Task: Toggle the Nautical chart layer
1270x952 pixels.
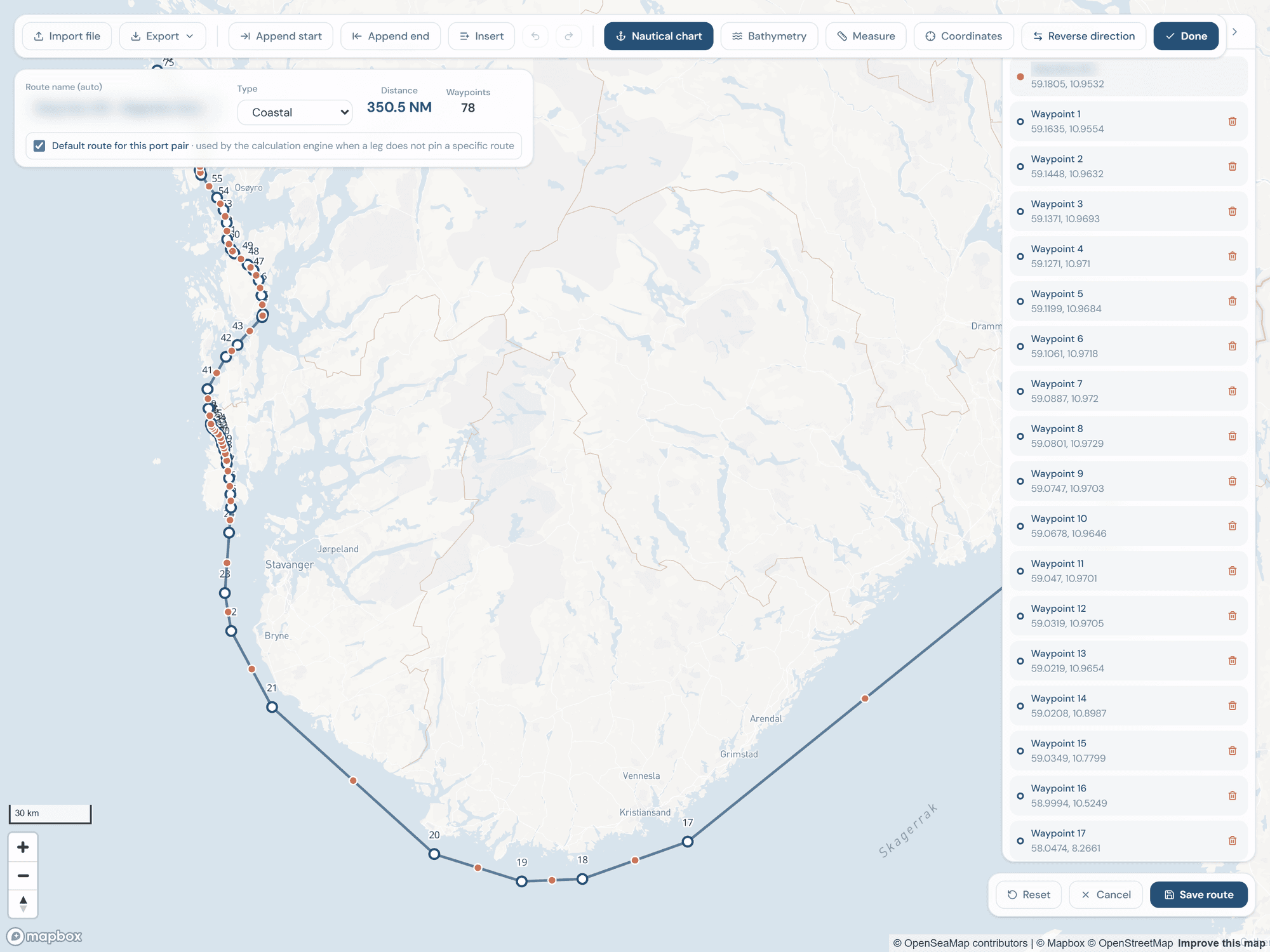Action: point(658,36)
